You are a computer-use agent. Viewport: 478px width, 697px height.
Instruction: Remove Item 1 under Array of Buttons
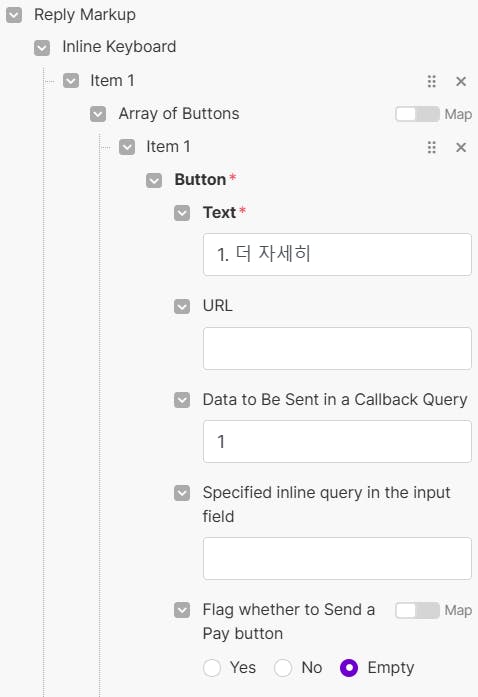(461, 147)
